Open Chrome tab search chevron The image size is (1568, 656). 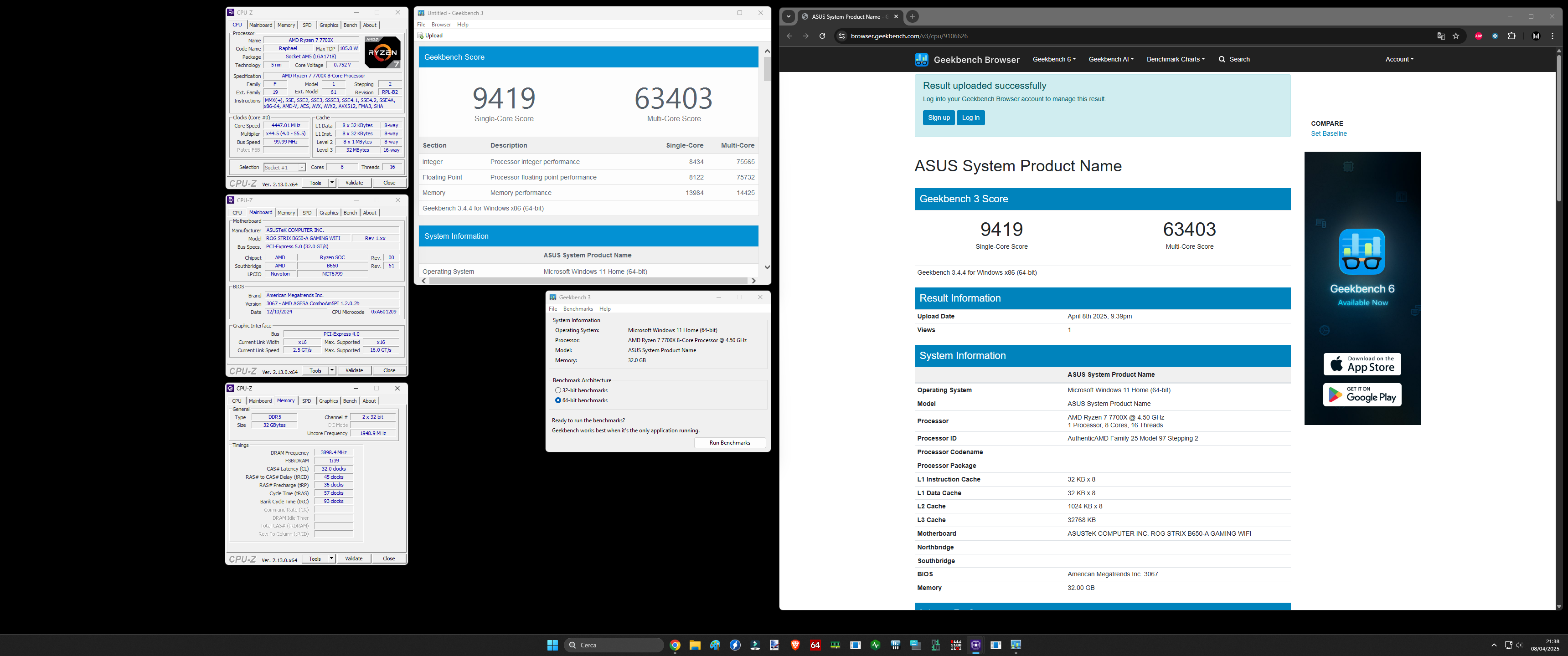788,16
